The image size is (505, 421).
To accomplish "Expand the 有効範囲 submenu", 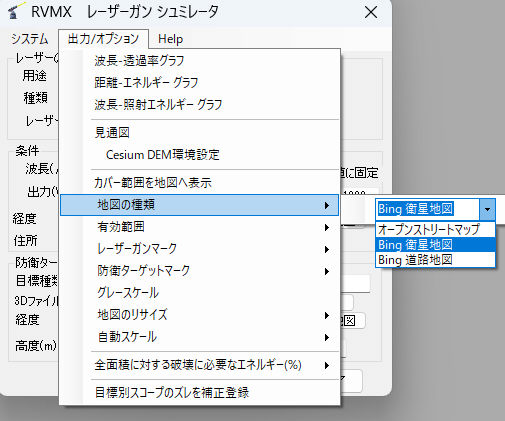I will (199, 227).
